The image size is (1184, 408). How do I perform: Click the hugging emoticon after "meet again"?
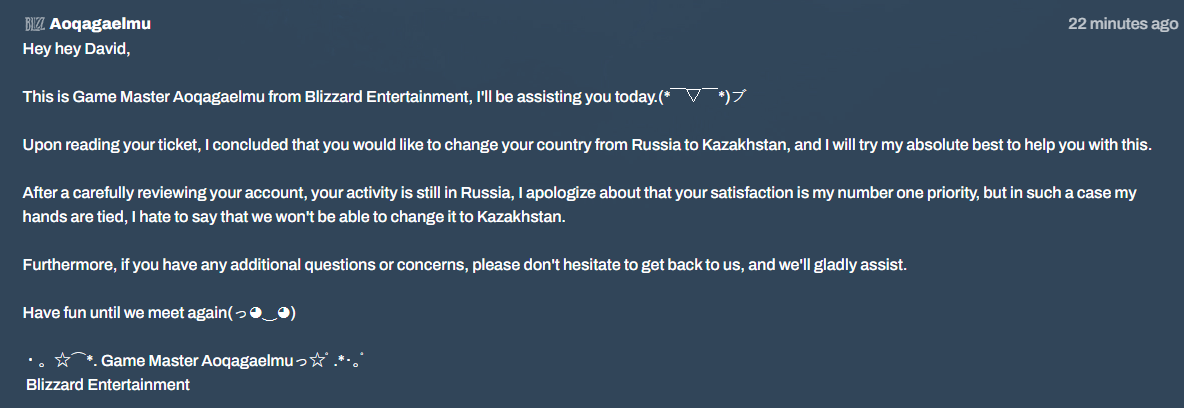point(261,313)
